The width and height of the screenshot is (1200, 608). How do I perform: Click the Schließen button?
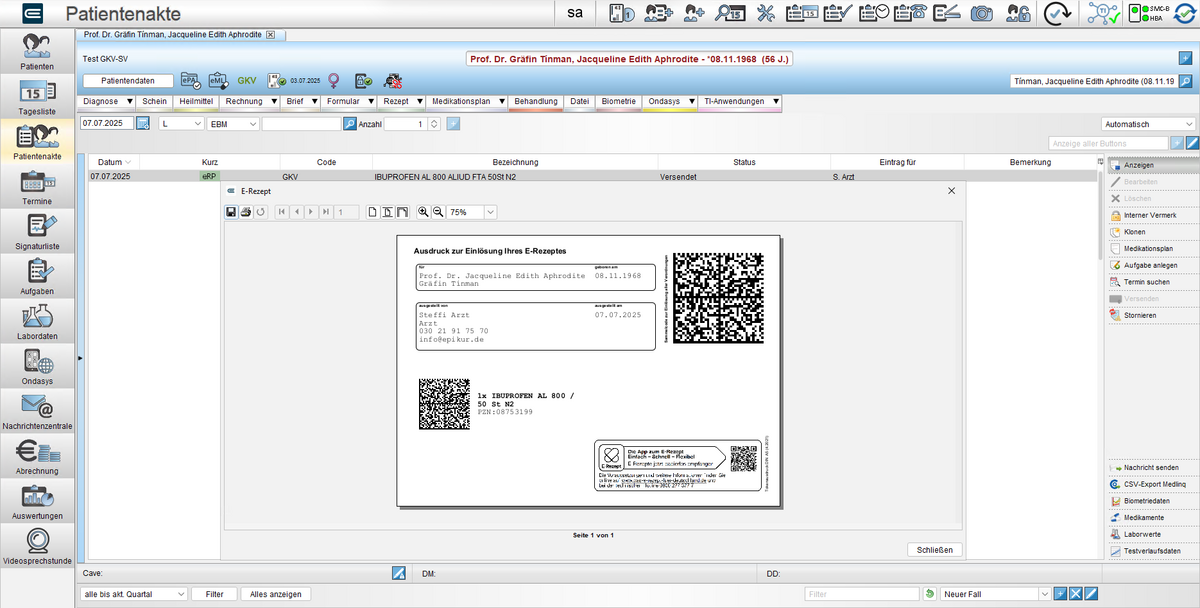pos(935,549)
